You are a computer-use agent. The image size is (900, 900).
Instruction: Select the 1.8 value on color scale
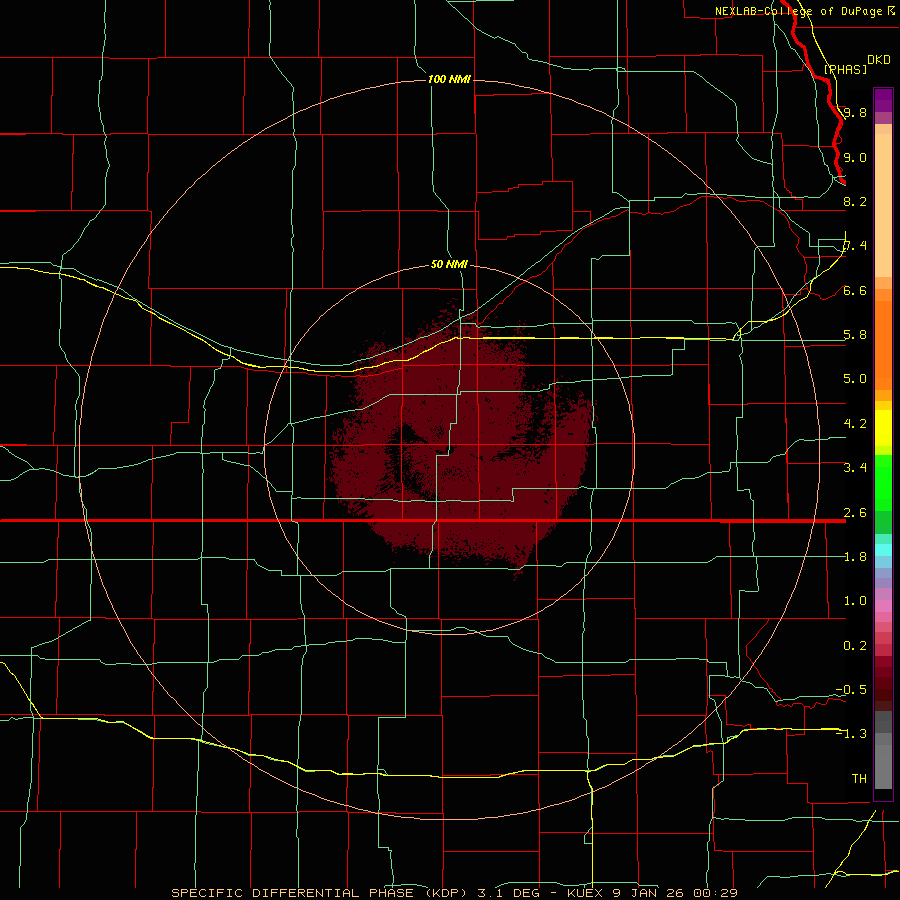tap(855, 557)
